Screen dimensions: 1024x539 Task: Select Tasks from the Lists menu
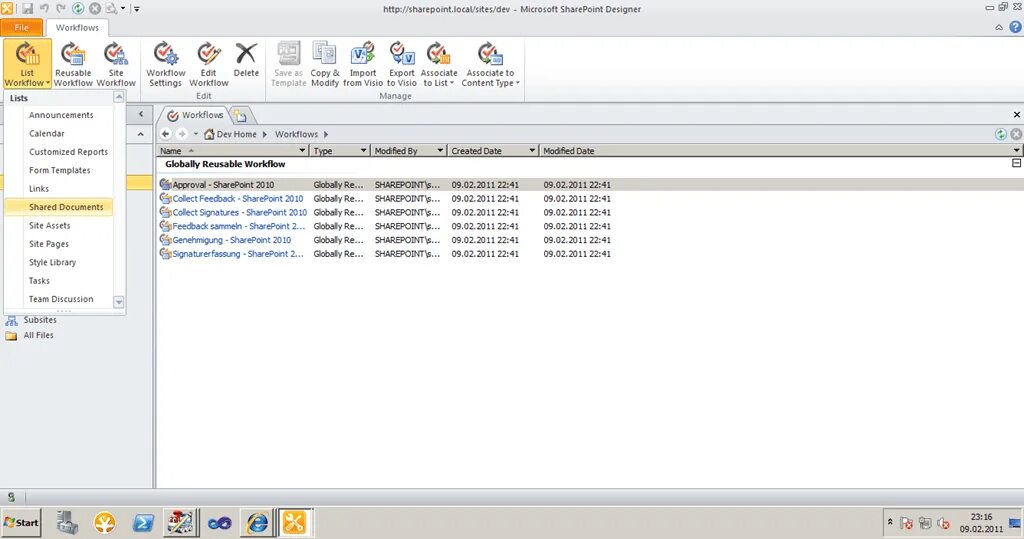39,280
